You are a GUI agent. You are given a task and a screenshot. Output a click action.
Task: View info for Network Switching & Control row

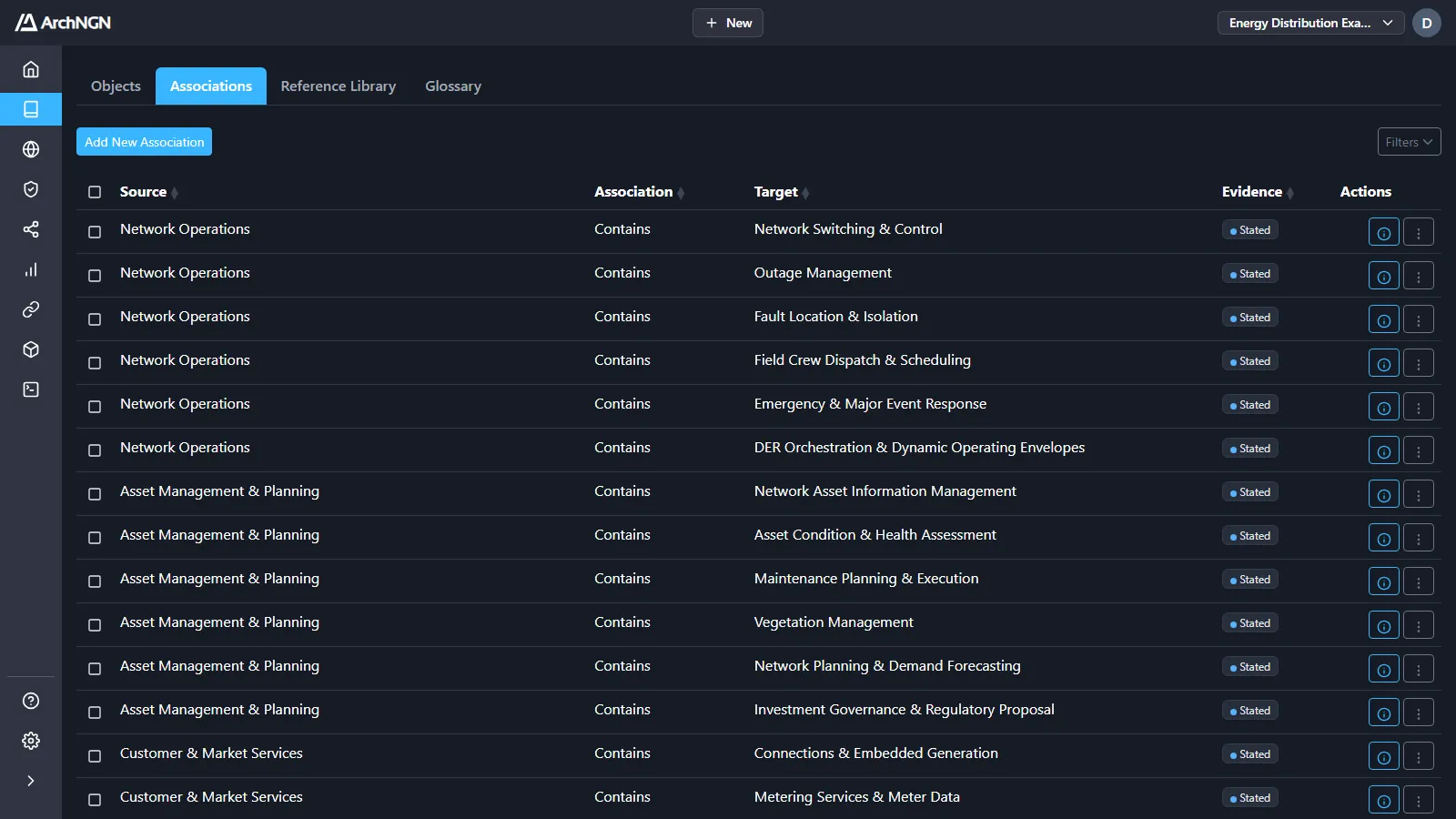pyautogui.click(x=1383, y=232)
